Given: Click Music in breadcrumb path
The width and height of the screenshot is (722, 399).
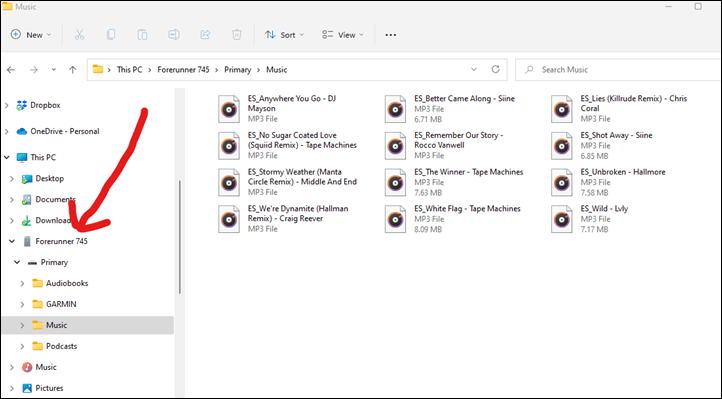Looking at the screenshot, I should pyautogui.click(x=277, y=69).
